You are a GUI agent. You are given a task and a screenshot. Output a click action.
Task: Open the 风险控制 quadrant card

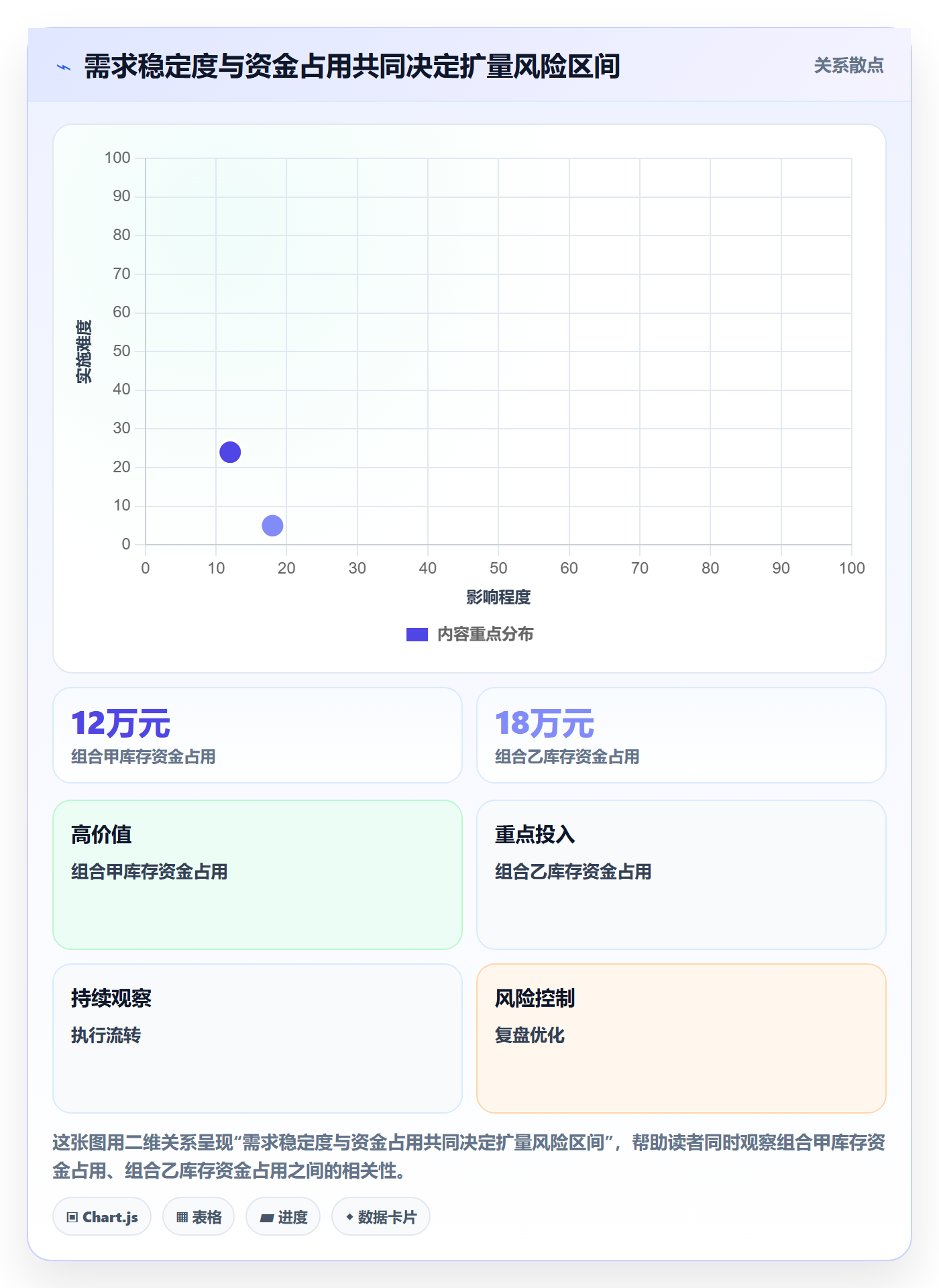681,1038
